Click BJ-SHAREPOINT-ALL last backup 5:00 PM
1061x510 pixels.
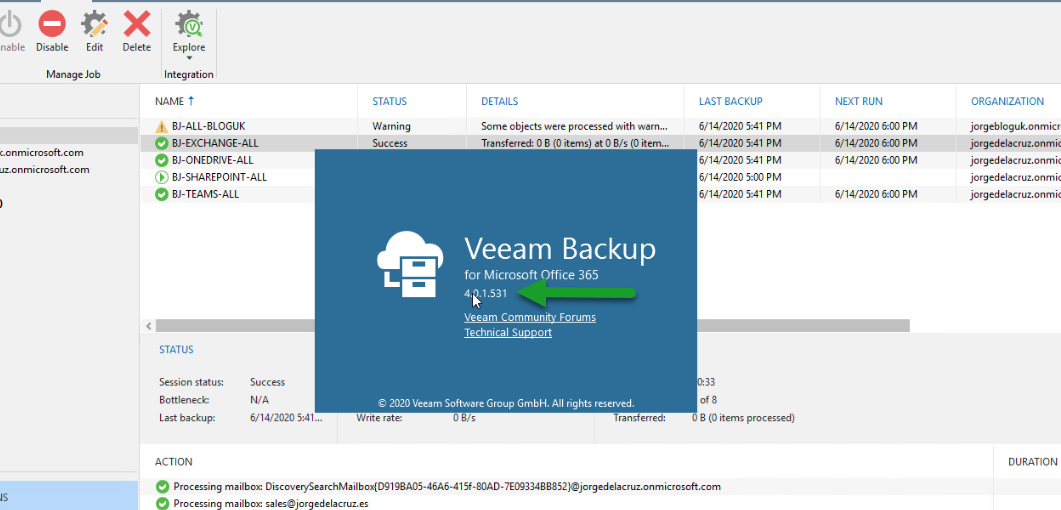(x=740, y=177)
